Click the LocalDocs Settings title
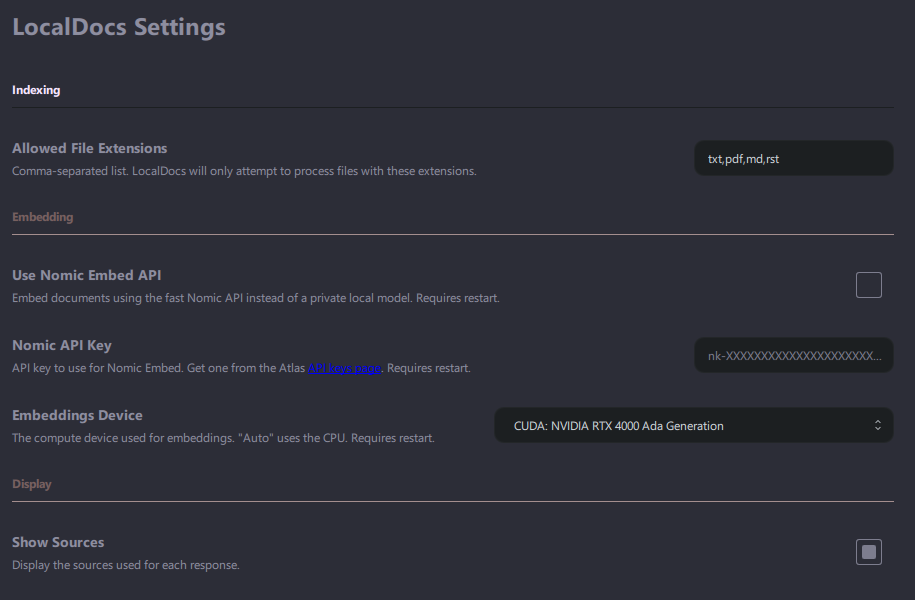The height and width of the screenshot is (600, 915). [118, 27]
